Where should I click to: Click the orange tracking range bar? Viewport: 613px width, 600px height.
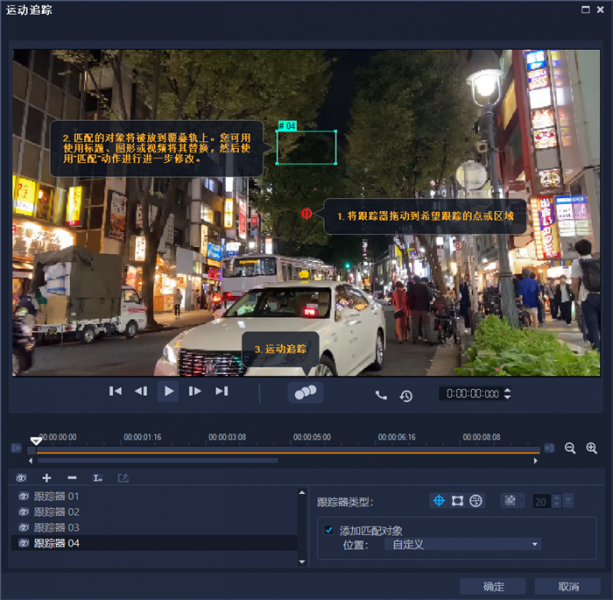pyautogui.click(x=288, y=453)
